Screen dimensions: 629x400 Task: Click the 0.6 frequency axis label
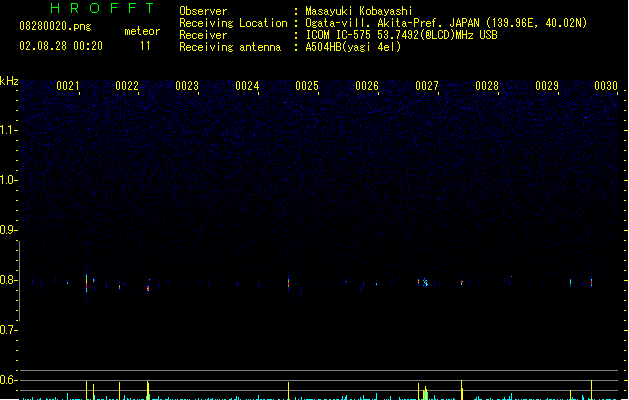pyautogui.click(x=8, y=380)
